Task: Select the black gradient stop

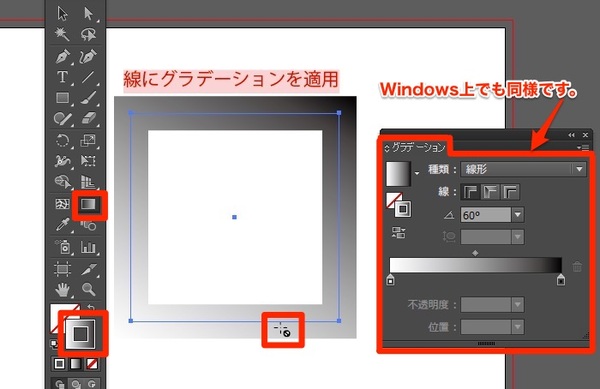Action: [561, 280]
